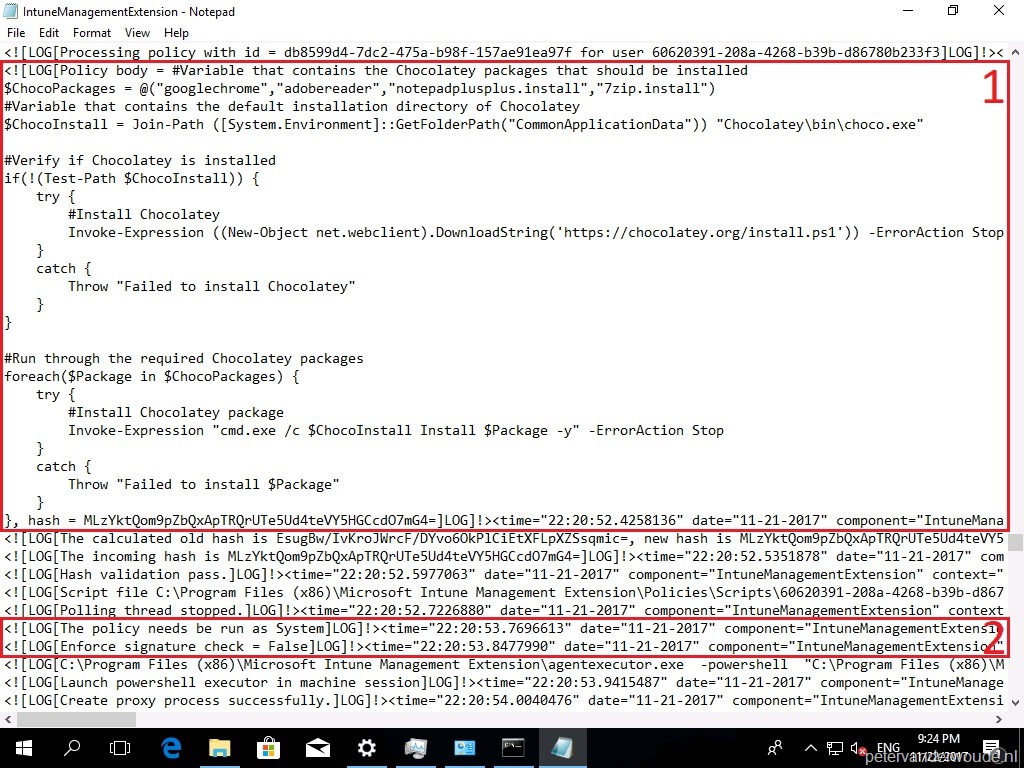Open the People icon in the system tray
This screenshot has height=768, width=1024.
[x=774, y=747]
